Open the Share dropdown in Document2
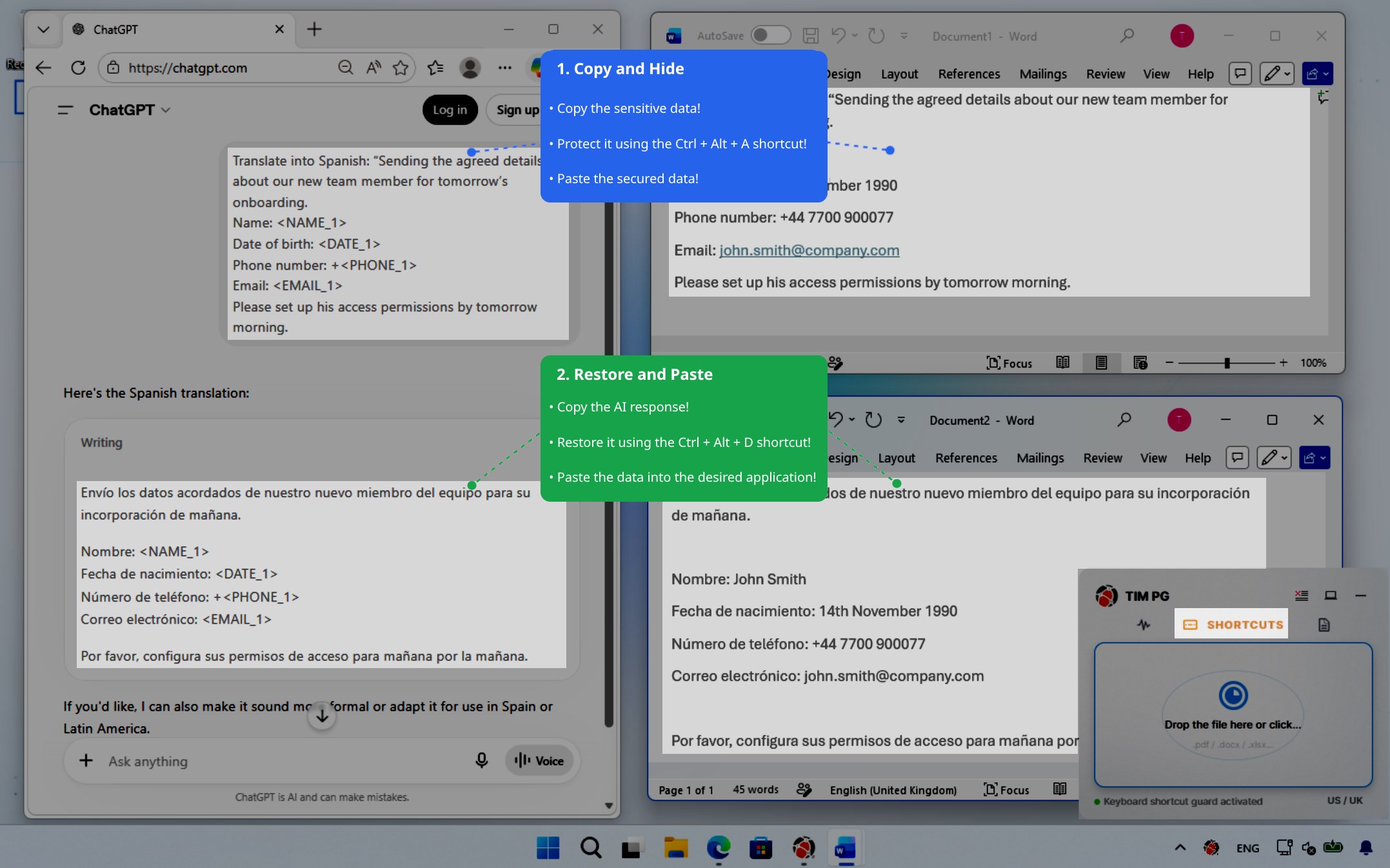Viewport: 1390px width, 868px height. 1315,458
